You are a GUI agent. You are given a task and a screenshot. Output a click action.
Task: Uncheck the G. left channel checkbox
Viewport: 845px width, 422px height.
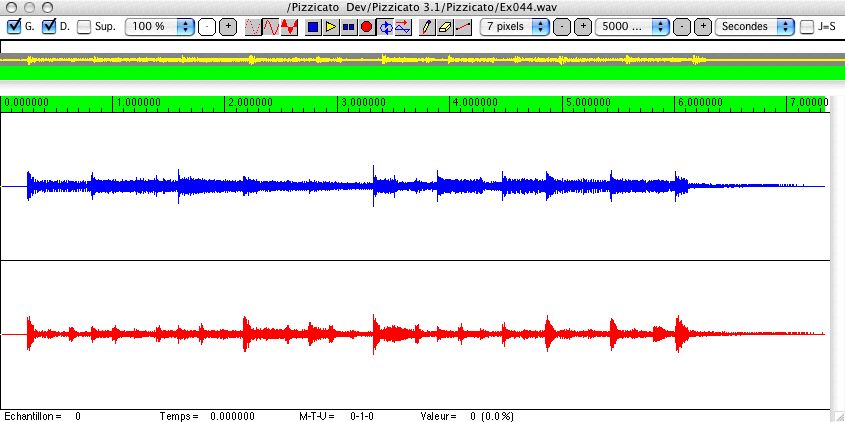(14, 26)
